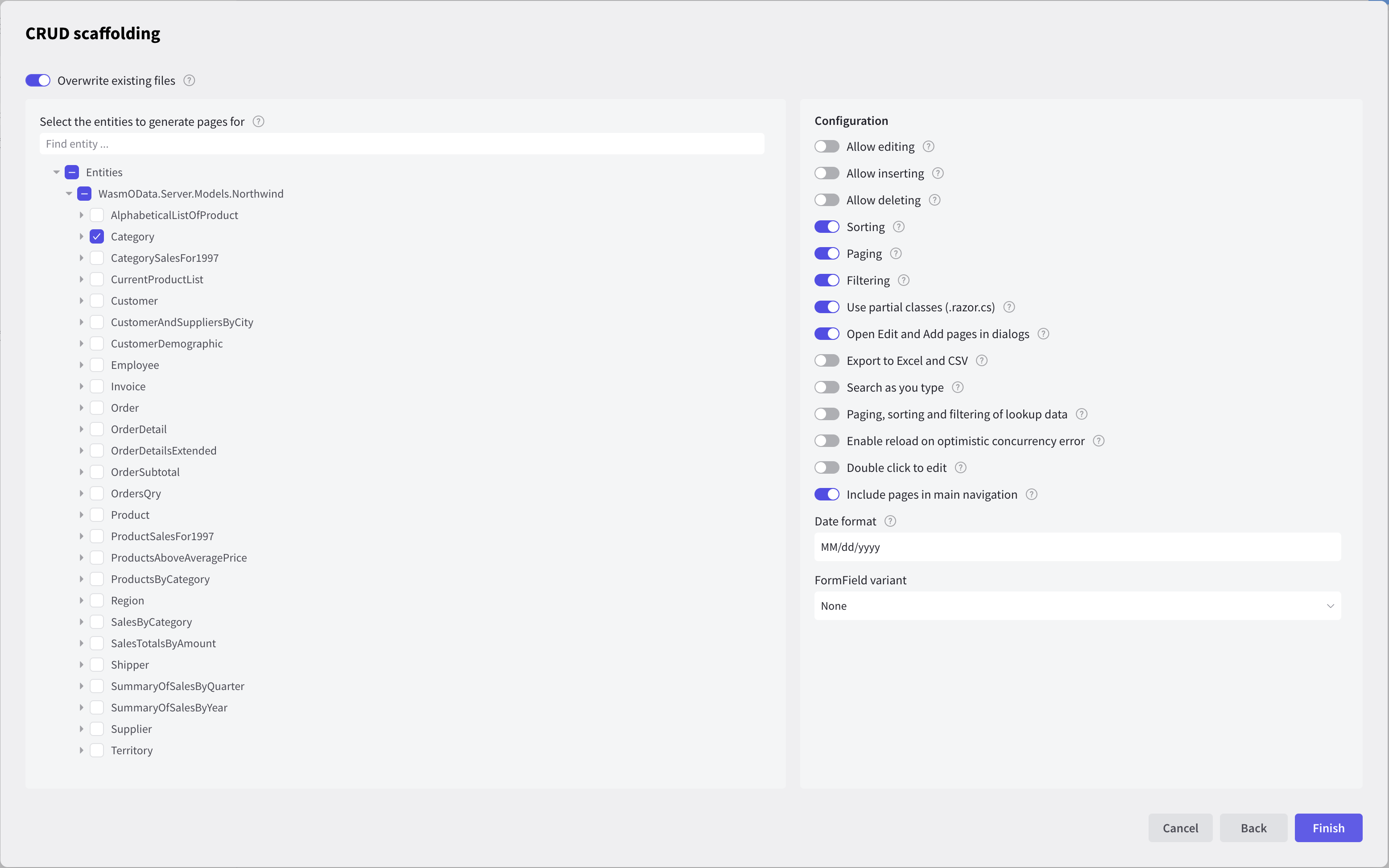Check the Customer entity checkbox
This screenshot has height=868, width=1389.
[97, 301]
